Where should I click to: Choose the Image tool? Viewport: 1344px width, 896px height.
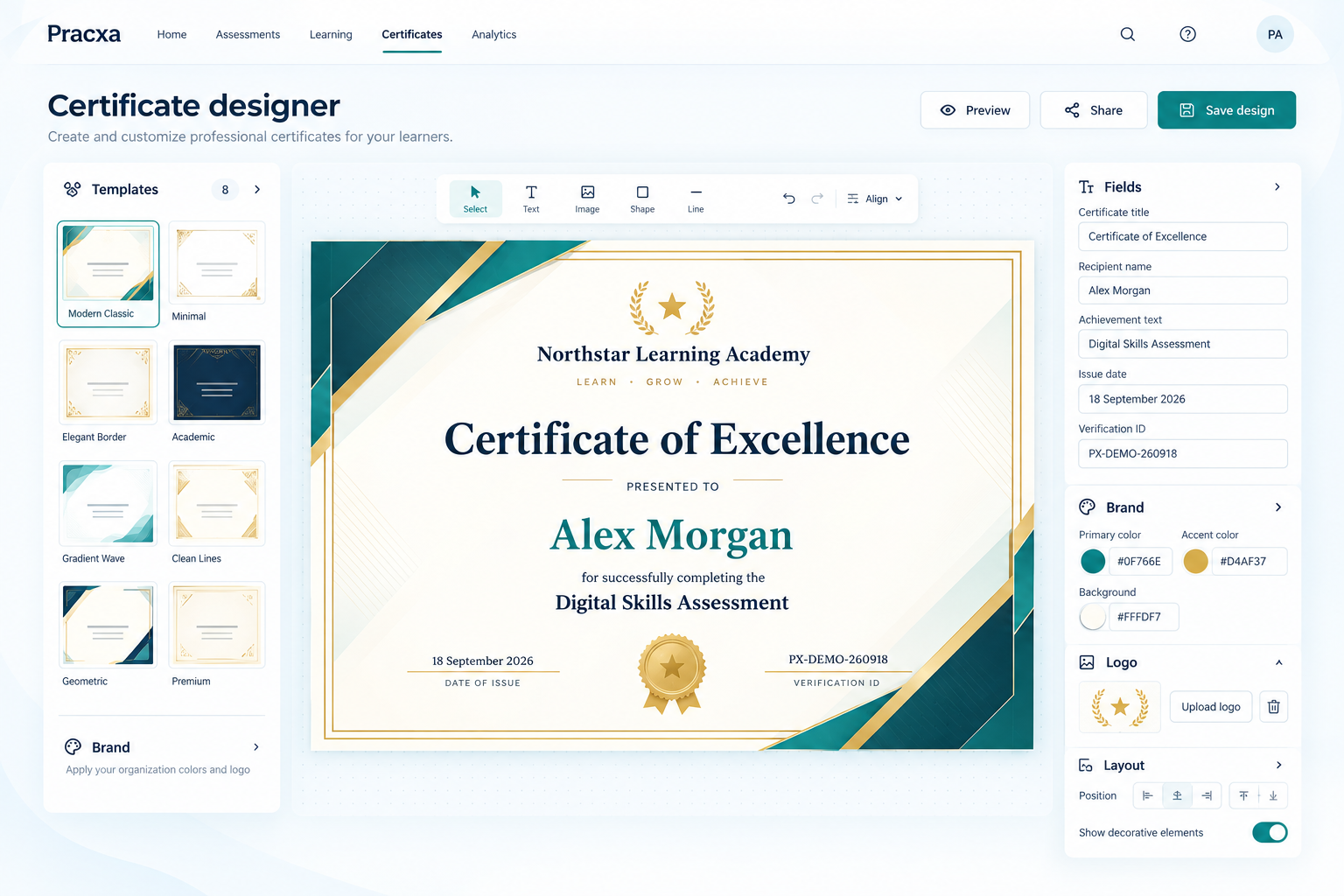coord(587,199)
